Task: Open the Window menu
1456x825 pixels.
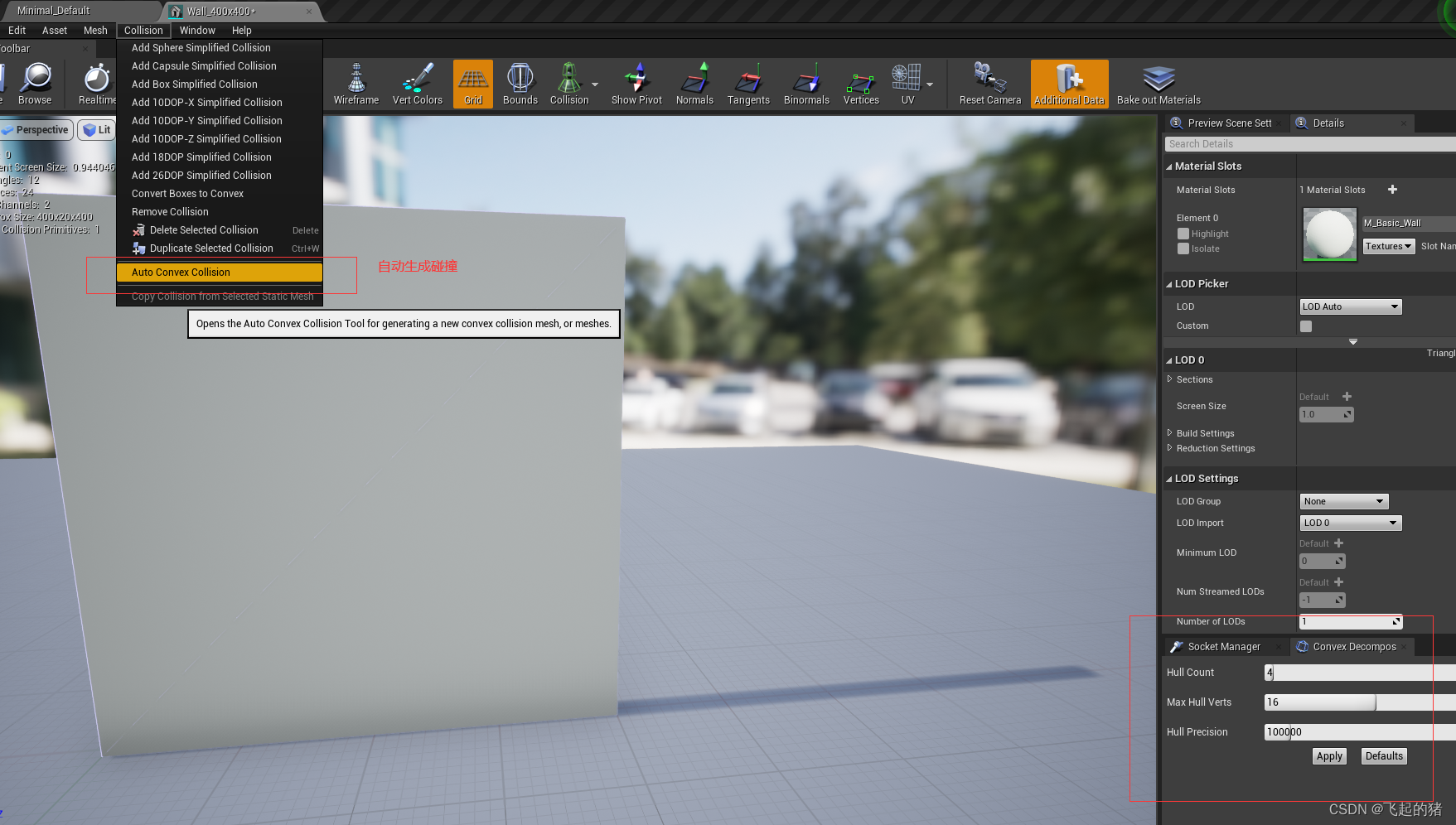Action: (197, 30)
